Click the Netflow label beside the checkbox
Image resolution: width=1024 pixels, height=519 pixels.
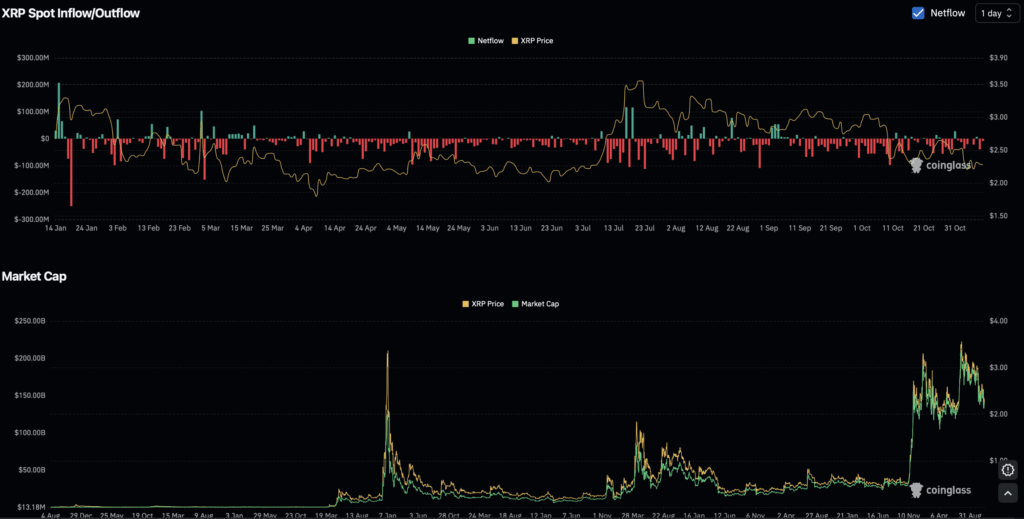(x=948, y=13)
